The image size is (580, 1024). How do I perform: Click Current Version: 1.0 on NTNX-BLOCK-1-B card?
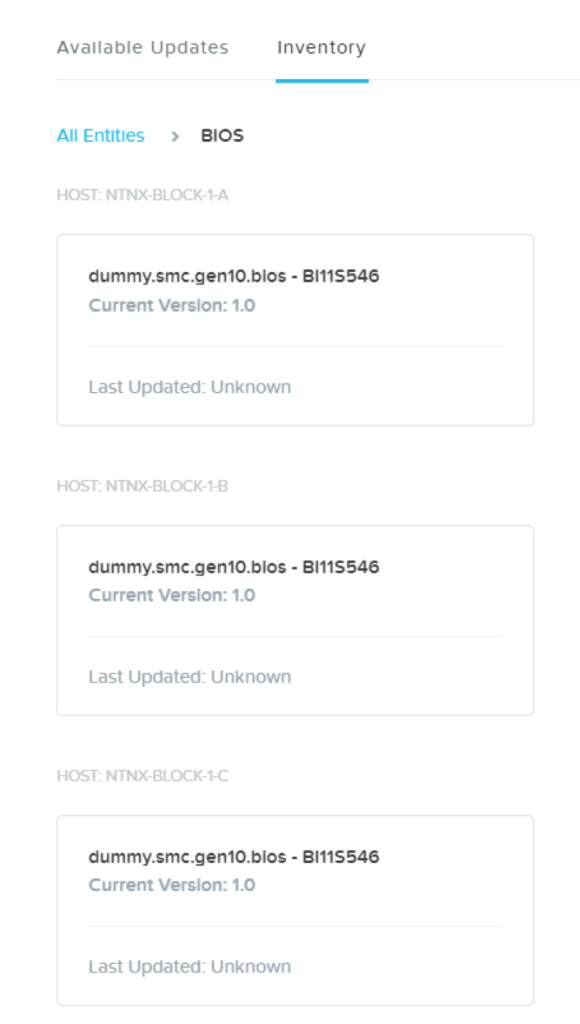coord(170,595)
